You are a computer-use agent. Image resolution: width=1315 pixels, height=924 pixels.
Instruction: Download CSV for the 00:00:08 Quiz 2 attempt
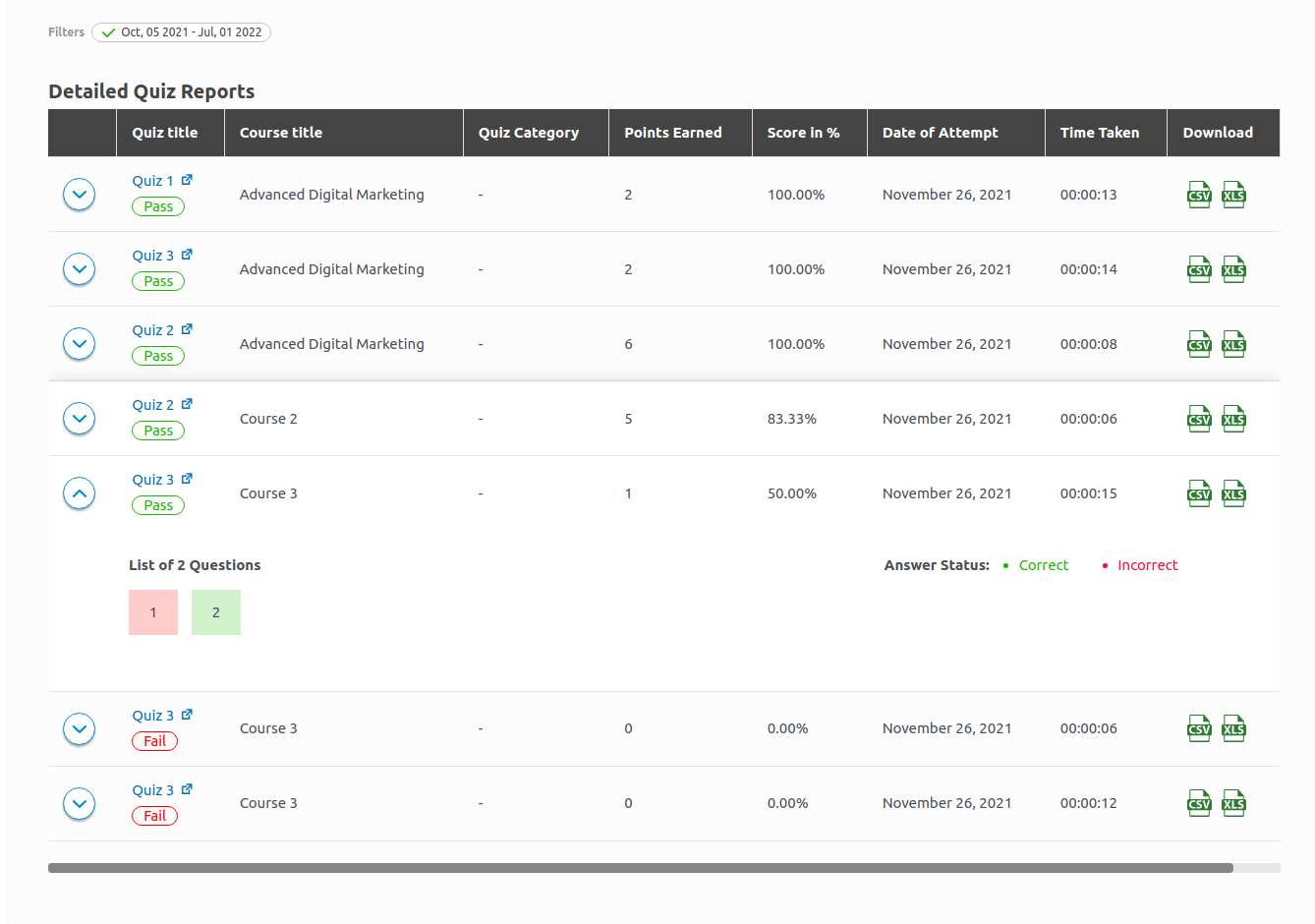click(1199, 344)
